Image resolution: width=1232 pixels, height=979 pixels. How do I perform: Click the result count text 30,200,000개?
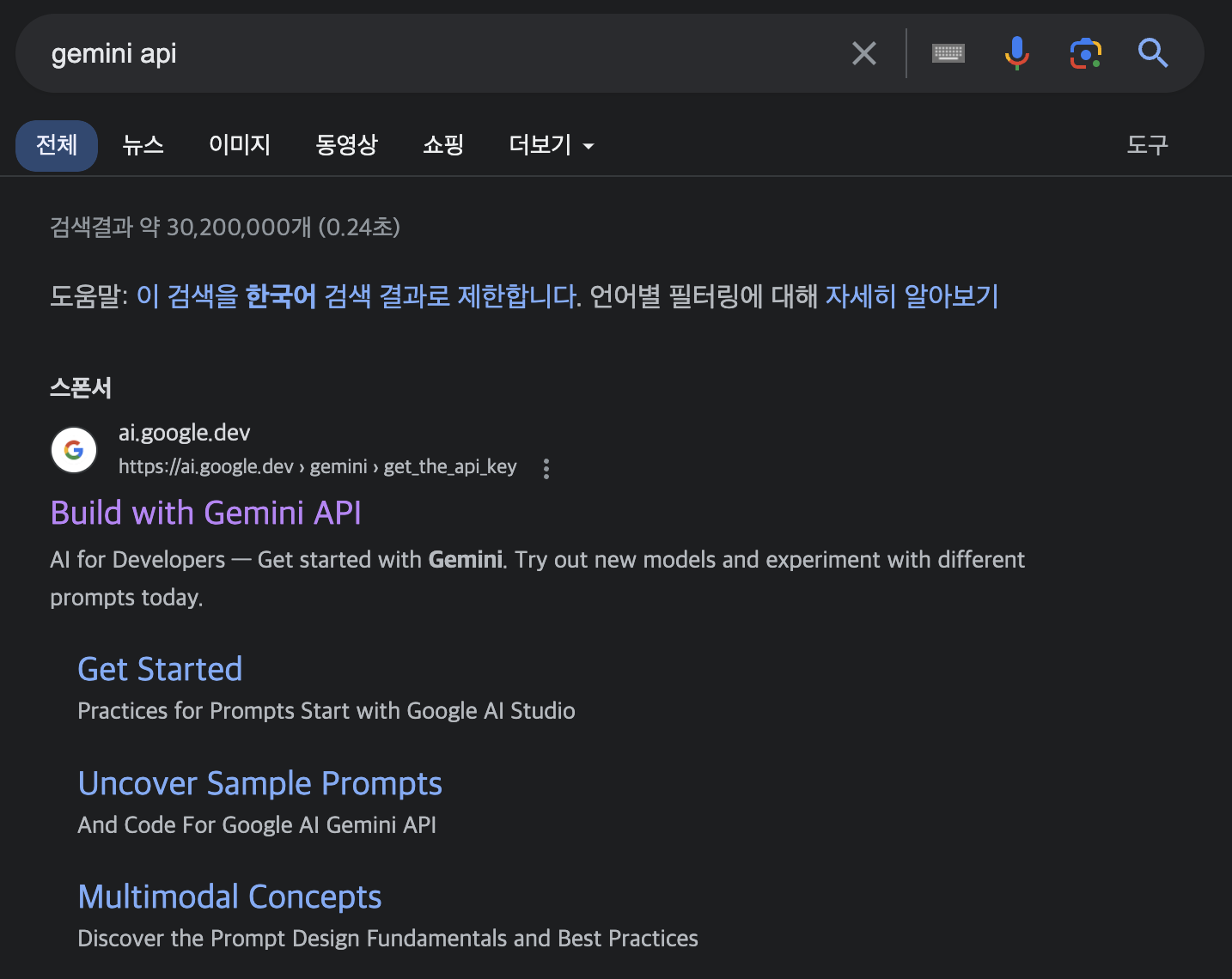pyautogui.click(x=239, y=228)
